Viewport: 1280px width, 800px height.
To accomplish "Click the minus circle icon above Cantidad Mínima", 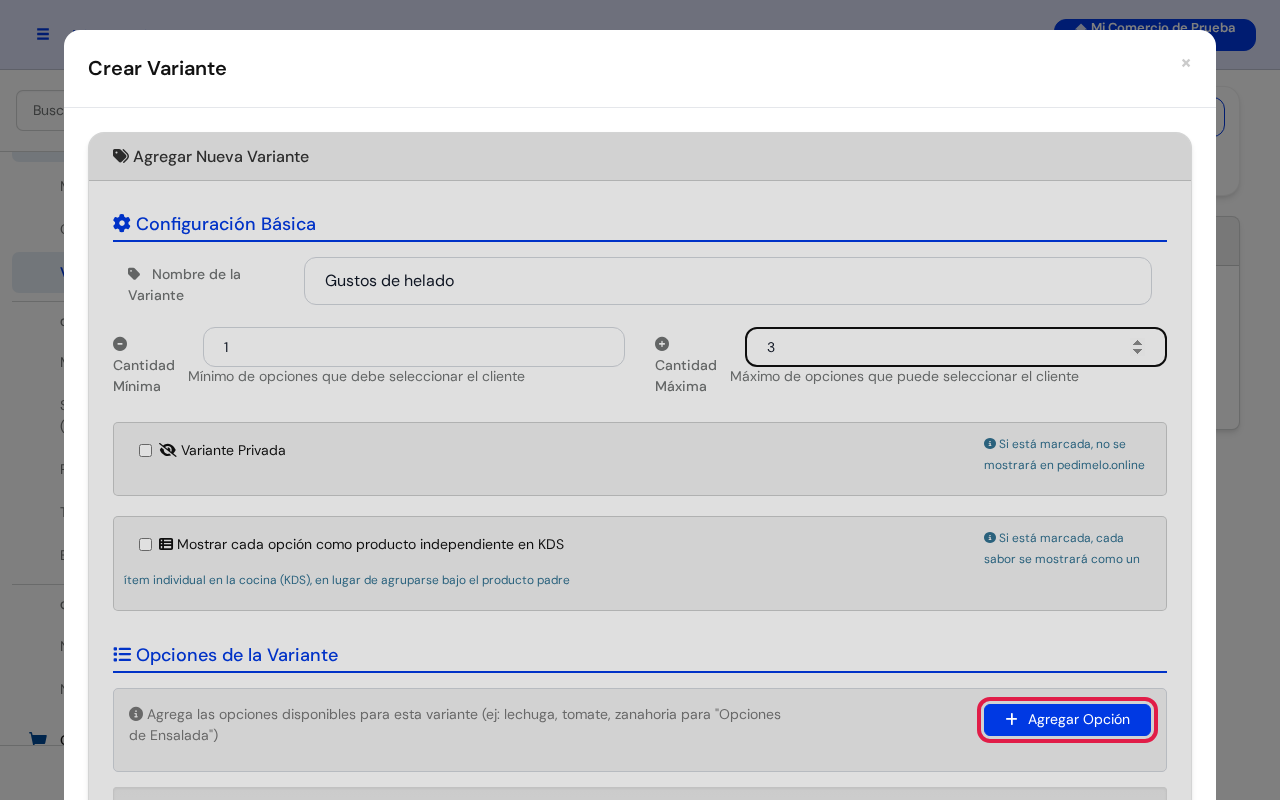I will [x=120, y=344].
